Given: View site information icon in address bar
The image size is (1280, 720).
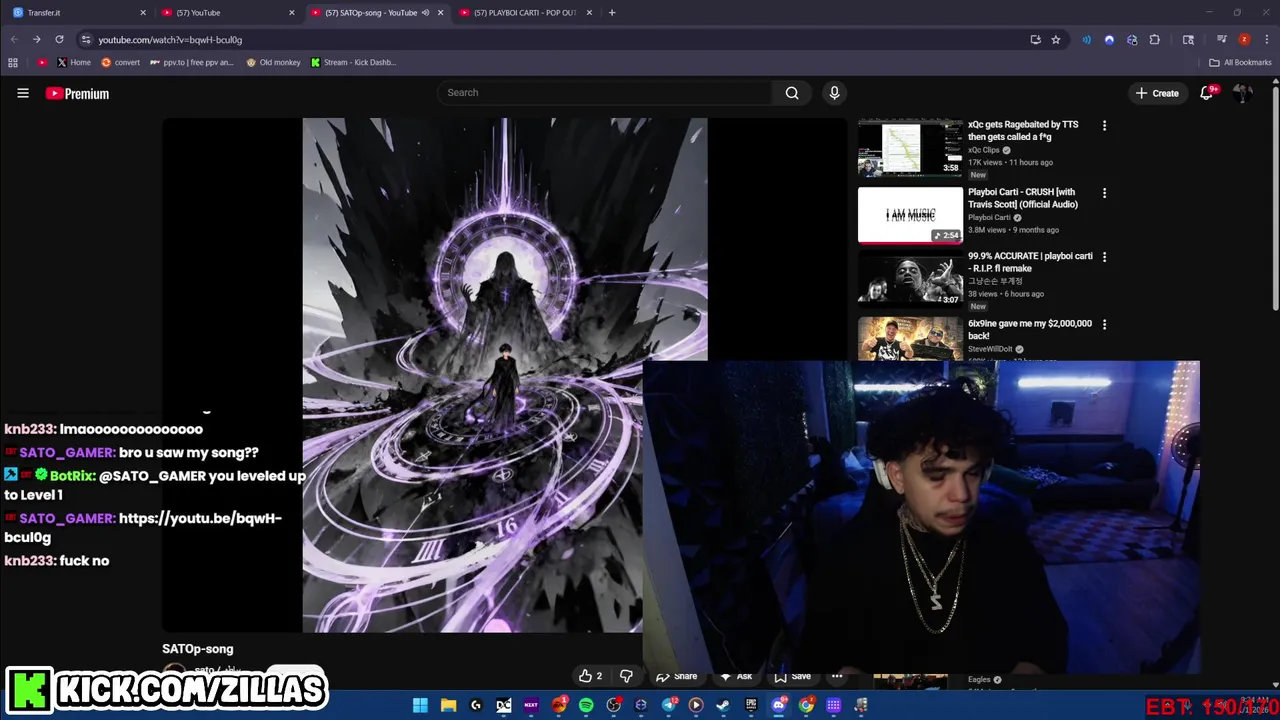Looking at the screenshot, I should coord(86,40).
